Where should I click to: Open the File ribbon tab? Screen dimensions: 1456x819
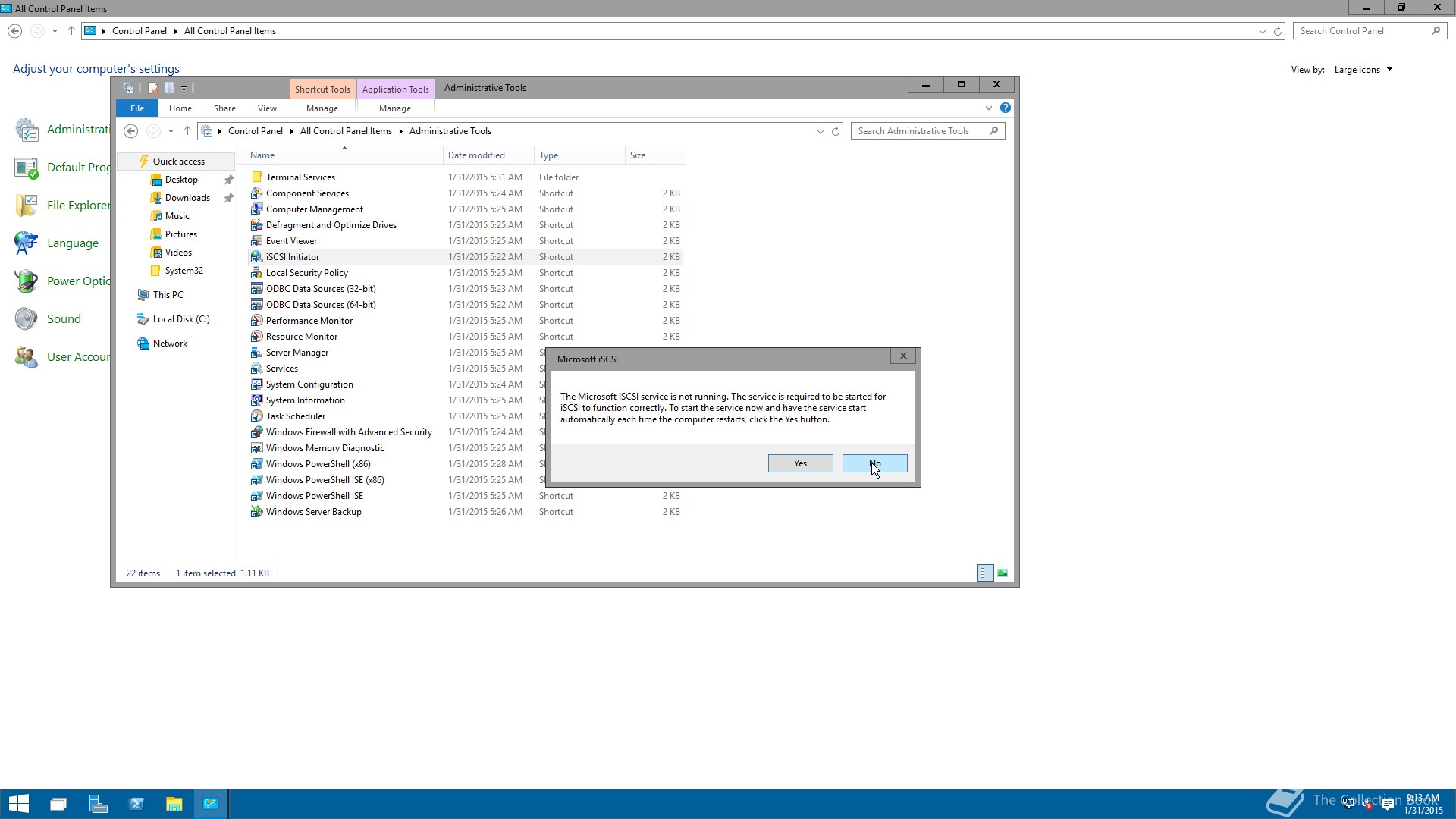click(136, 108)
